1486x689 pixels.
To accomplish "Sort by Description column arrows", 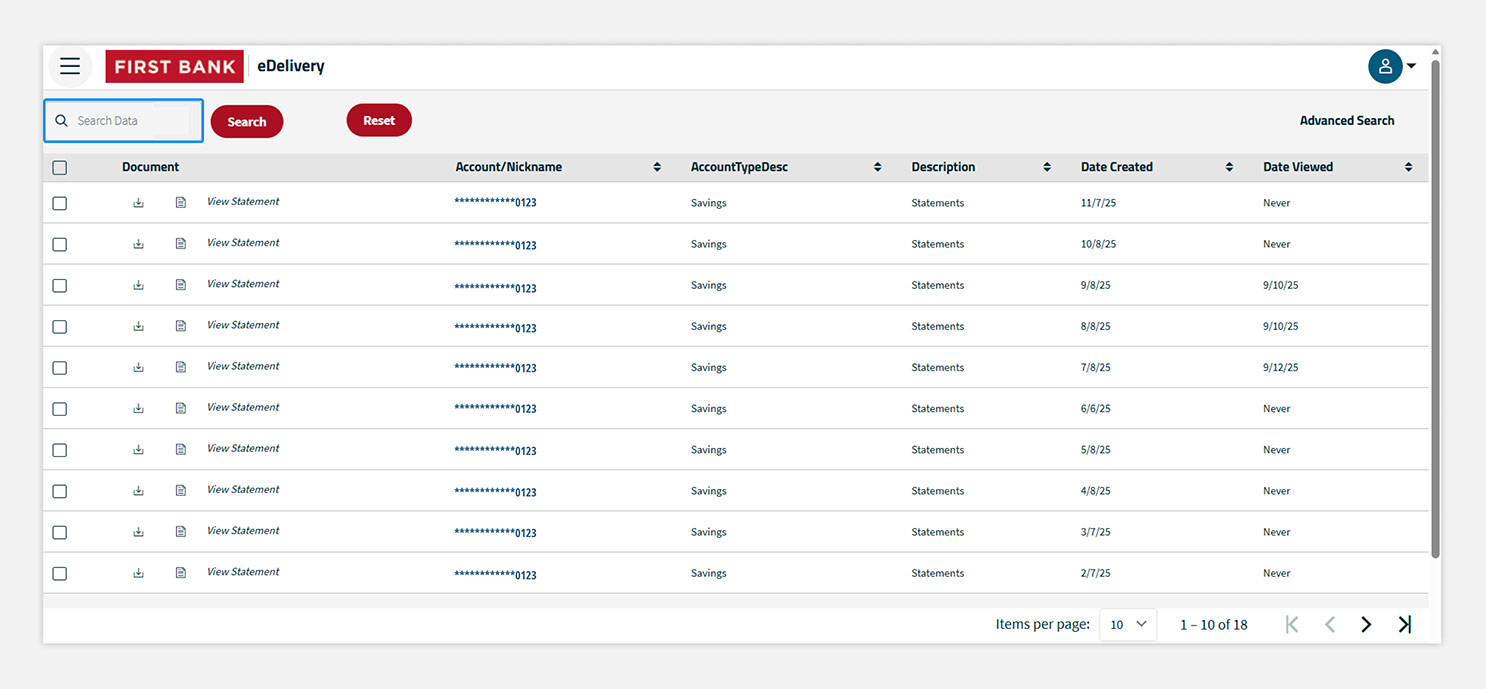I will click(1047, 167).
